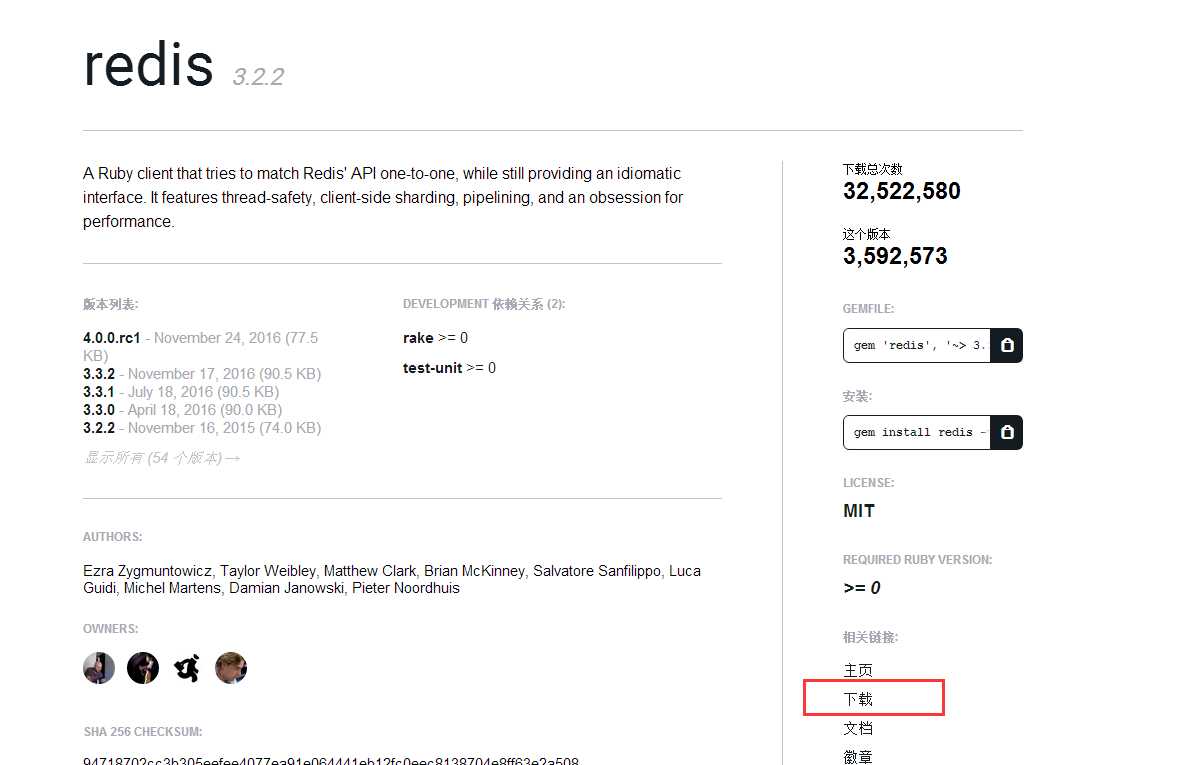Copy the Gemfile line with clipboard icon
1177x765 pixels.
(1007, 345)
